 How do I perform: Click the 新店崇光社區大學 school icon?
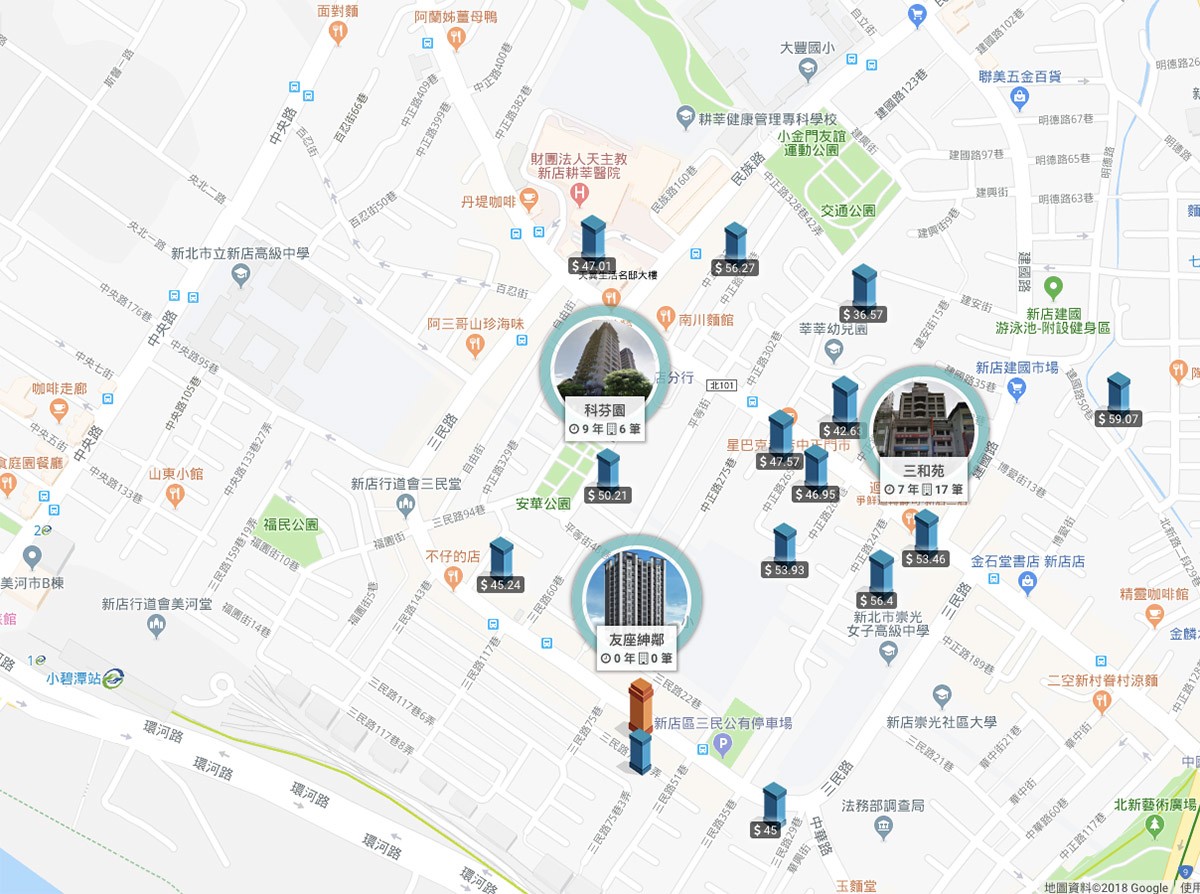pyautogui.click(x=941, y=696)
